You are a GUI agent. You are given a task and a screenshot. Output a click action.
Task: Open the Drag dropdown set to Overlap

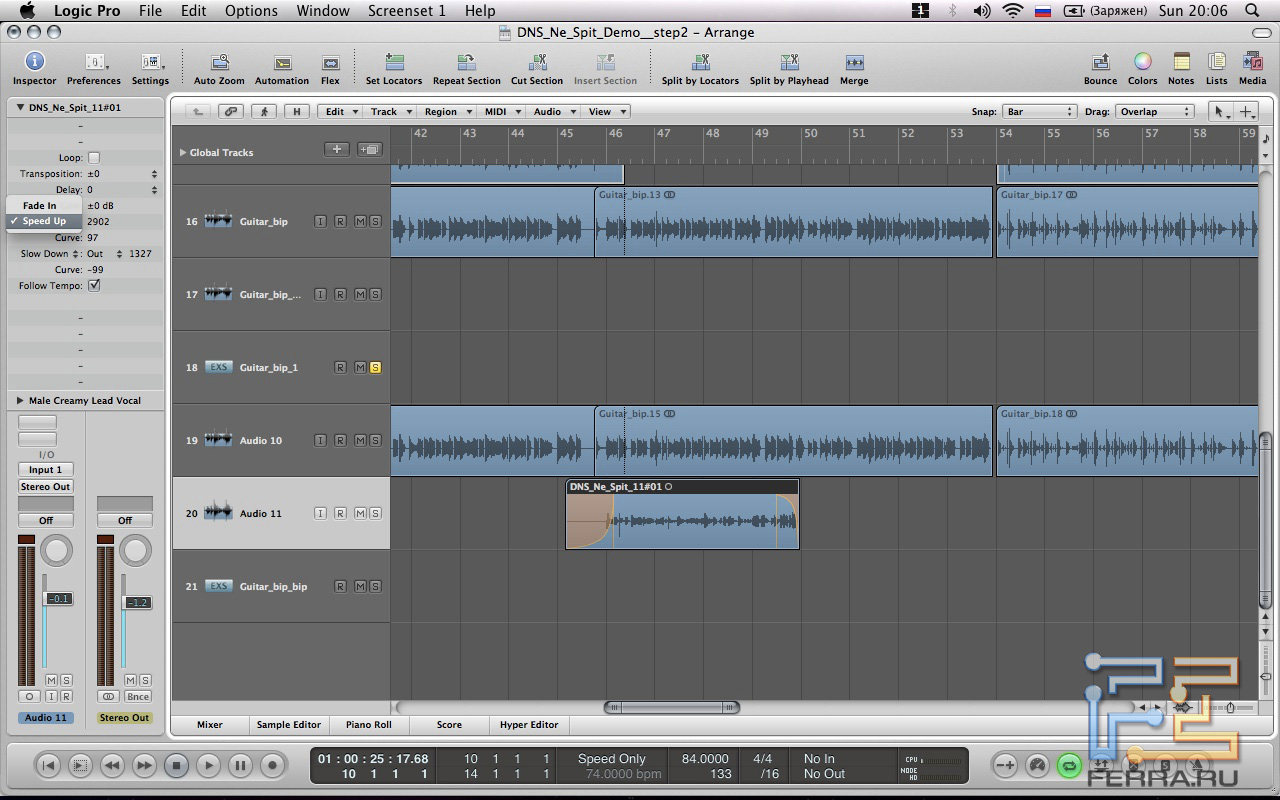pyautogui.click(x=1155, y=112)
